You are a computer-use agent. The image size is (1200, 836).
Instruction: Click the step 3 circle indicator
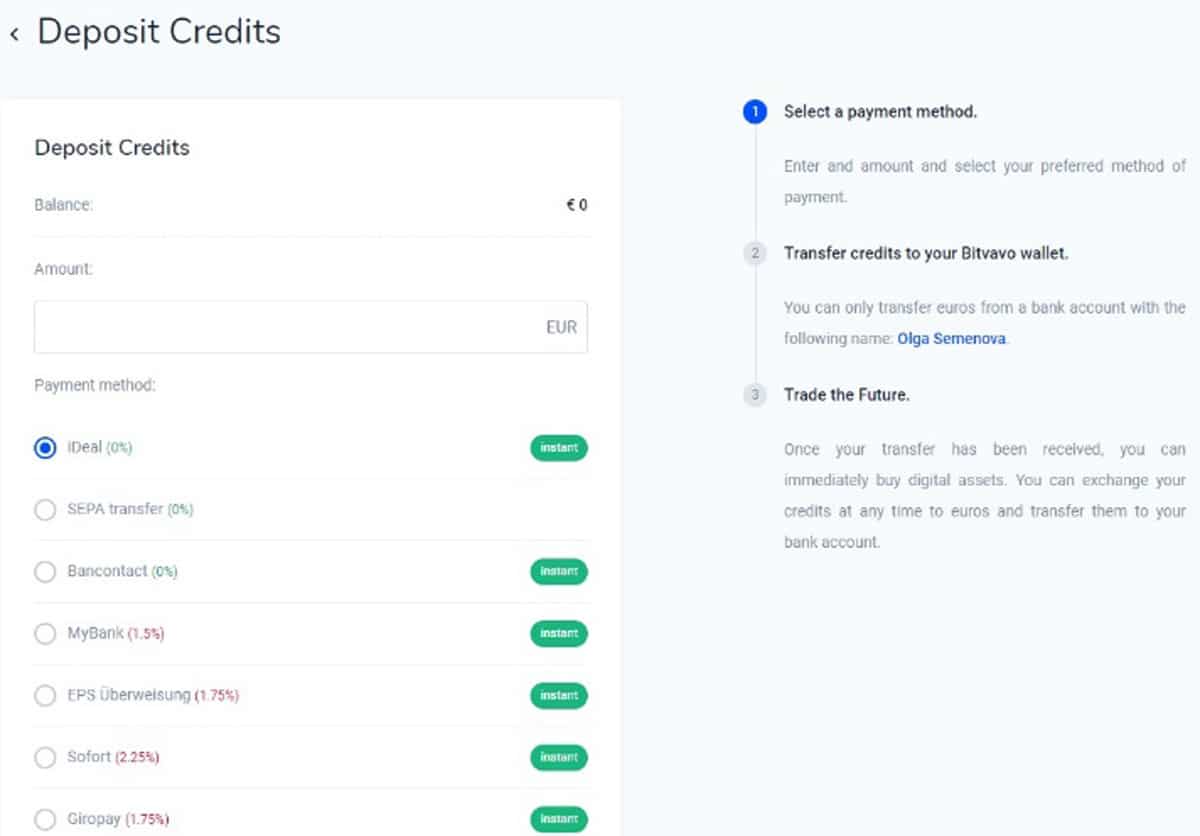click(x=755, y=395)
